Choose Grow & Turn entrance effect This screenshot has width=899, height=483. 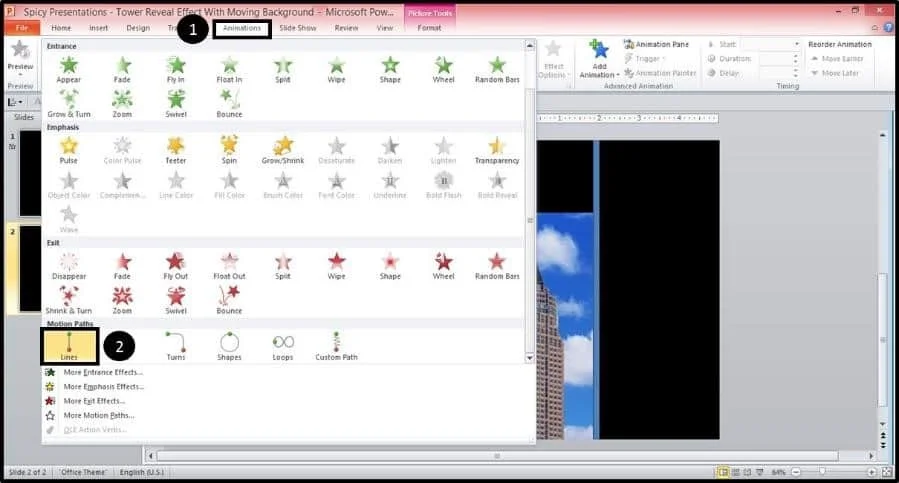click(69, 104)
